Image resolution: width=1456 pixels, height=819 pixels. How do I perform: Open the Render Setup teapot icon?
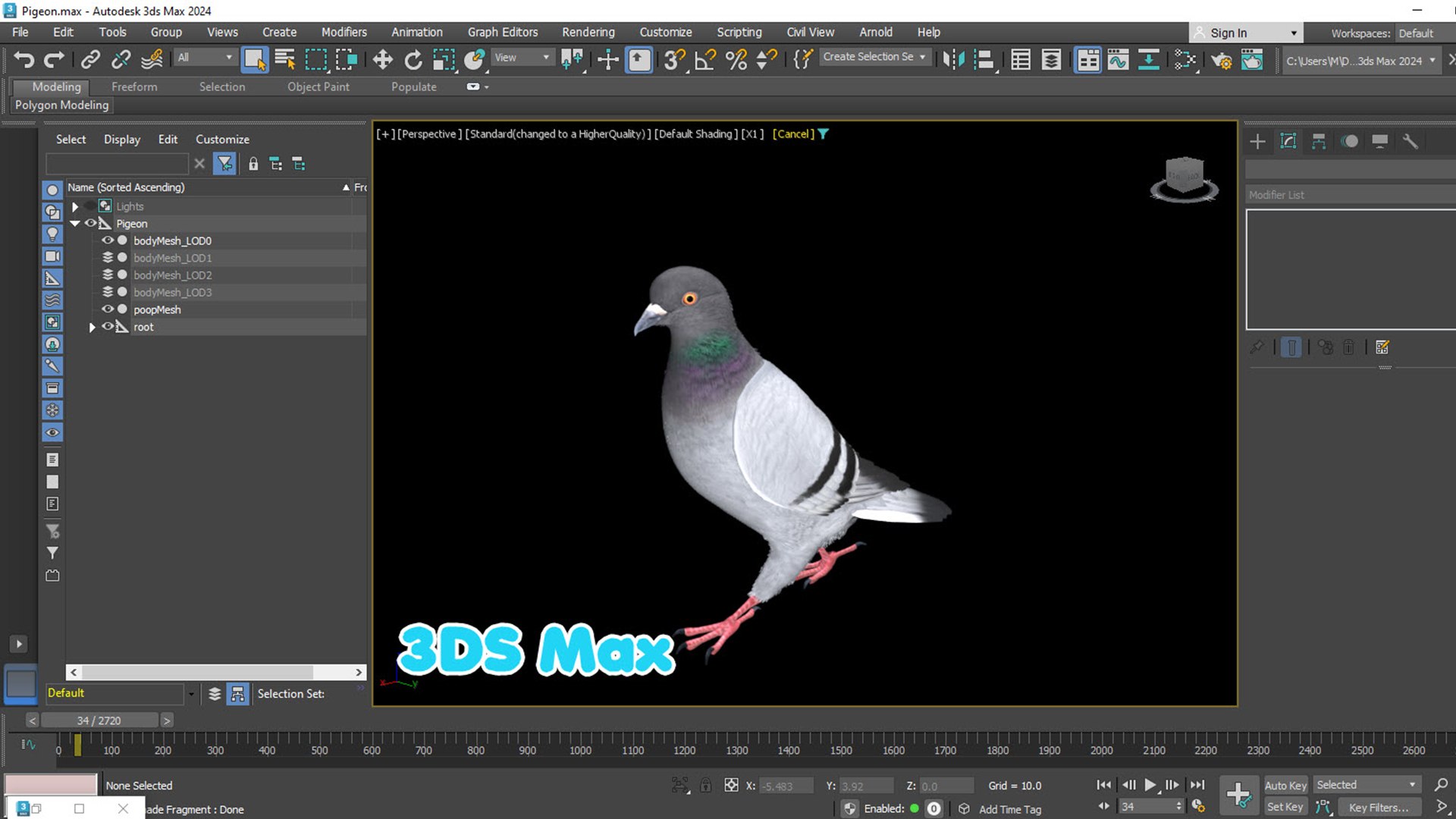coord(1221,59)
